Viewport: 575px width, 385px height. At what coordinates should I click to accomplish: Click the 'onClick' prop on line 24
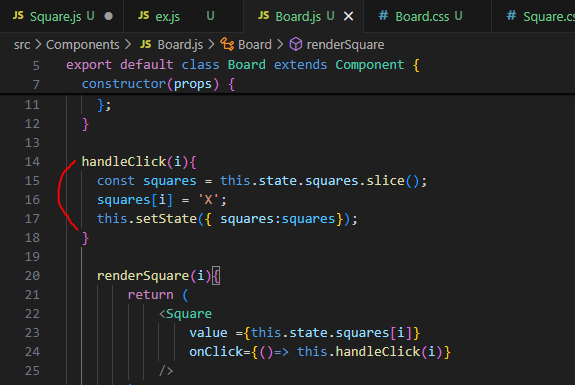tap(216, 352)
